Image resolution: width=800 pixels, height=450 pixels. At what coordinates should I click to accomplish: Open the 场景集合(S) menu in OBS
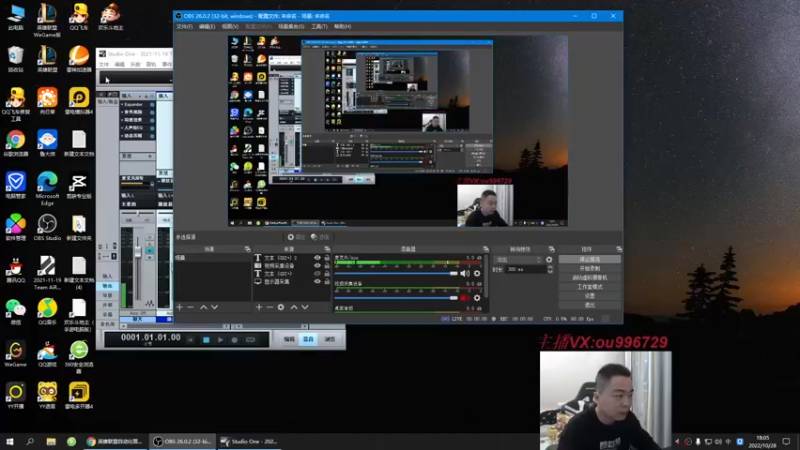(291, 27)
